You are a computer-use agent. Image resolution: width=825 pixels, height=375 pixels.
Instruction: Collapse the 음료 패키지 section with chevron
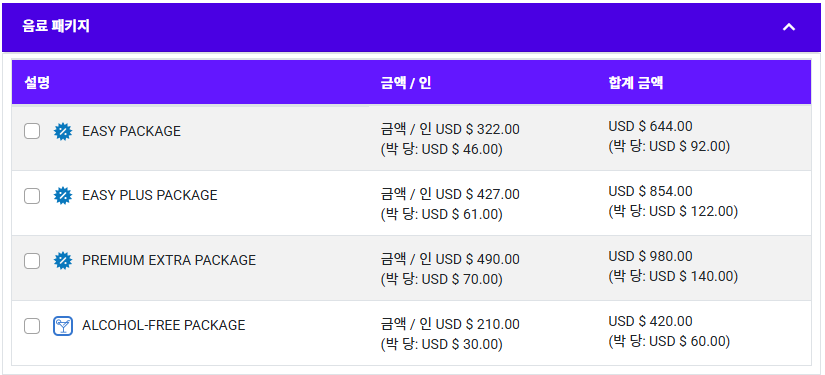788,27
